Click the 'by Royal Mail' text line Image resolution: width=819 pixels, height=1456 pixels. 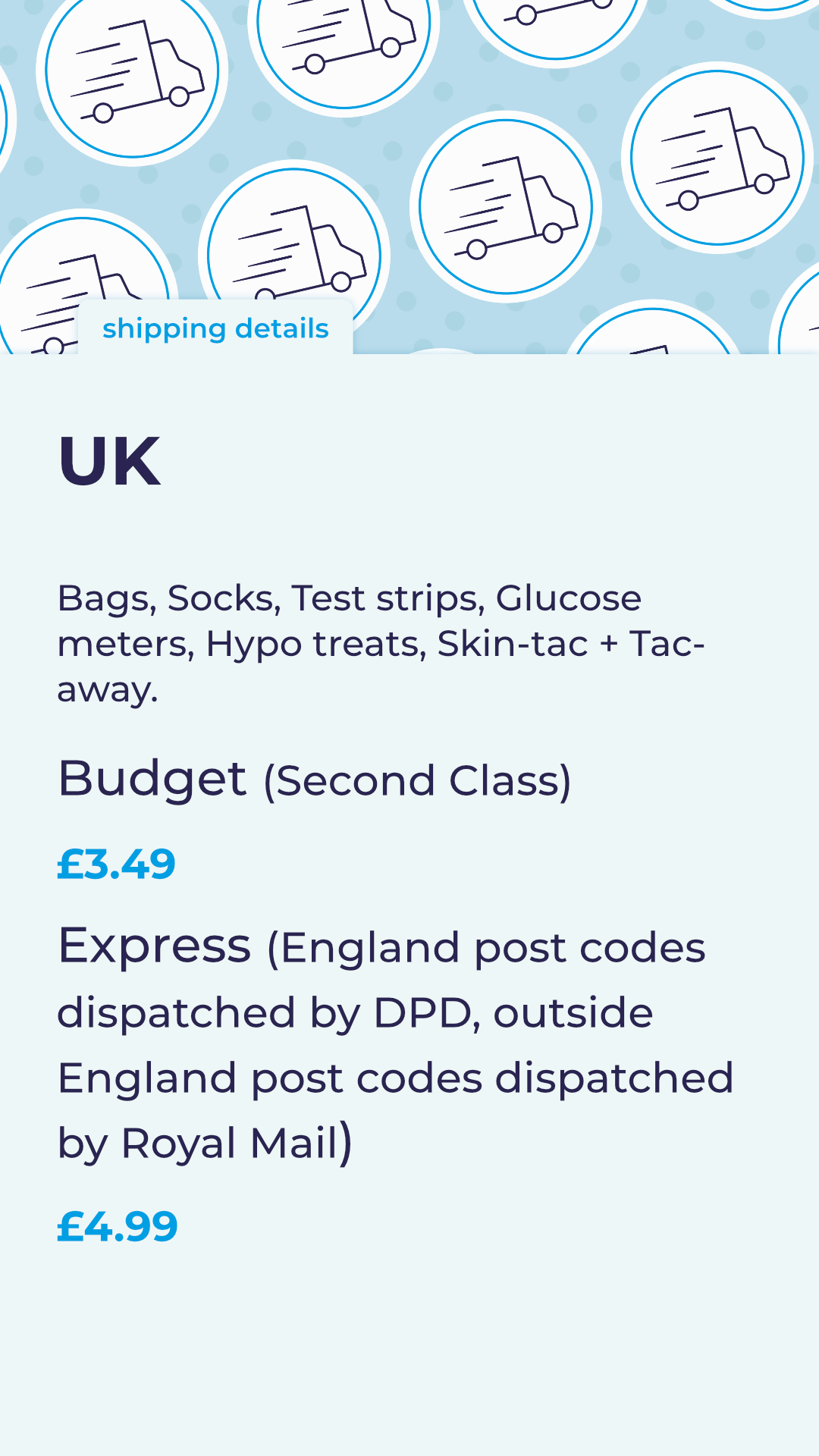coord(205,1144)
